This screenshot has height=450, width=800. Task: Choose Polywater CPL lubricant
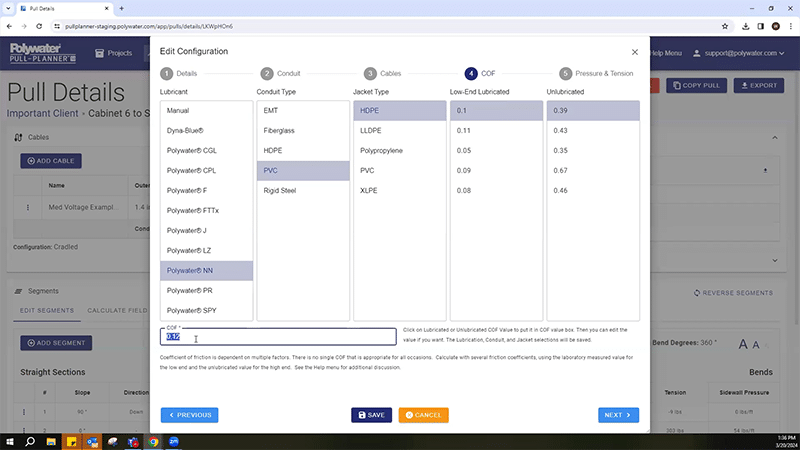pyautogui.click(x=207, y=170)
